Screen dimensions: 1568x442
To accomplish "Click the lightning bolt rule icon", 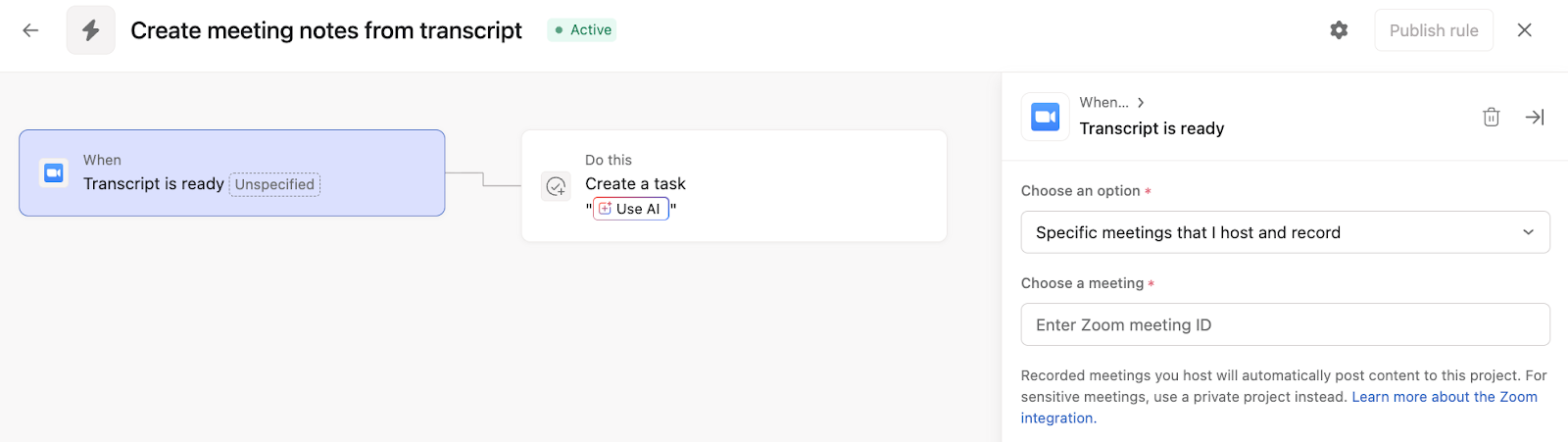I will click(91, 30).
